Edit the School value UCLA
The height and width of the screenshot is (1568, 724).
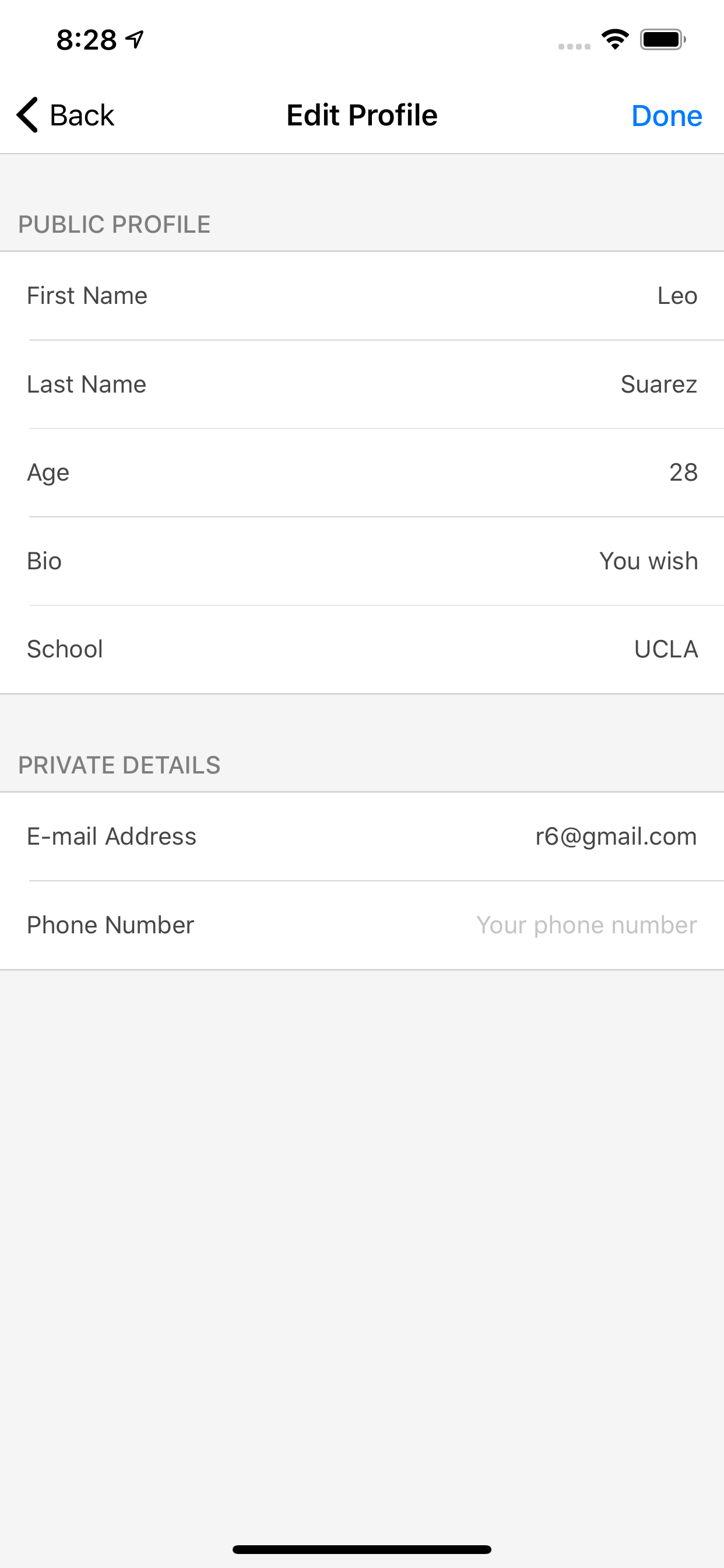(x=666, y=649)
